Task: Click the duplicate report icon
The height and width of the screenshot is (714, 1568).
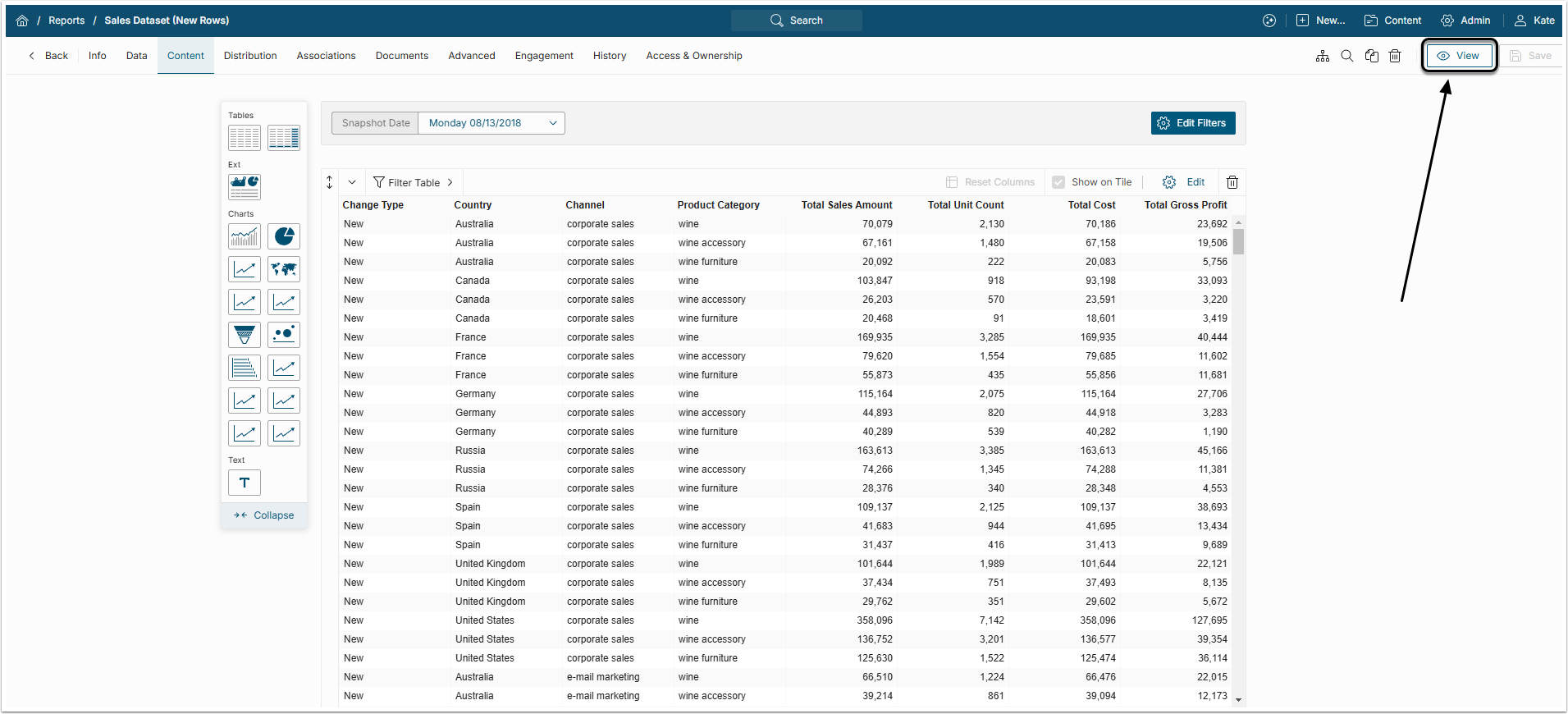Action: pyautogui.click(x=1371, y=56)
